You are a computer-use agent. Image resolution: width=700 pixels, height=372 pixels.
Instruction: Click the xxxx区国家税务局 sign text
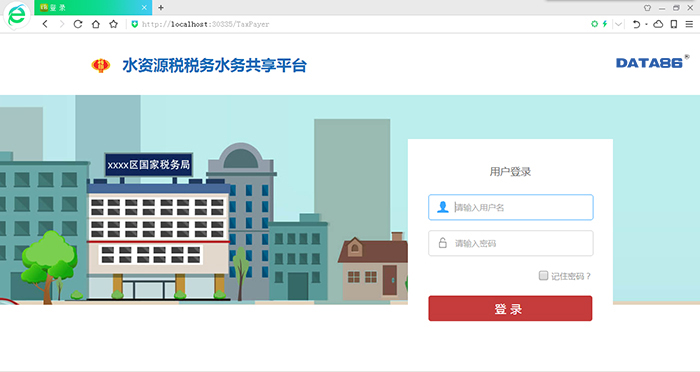tap(149, 165)
